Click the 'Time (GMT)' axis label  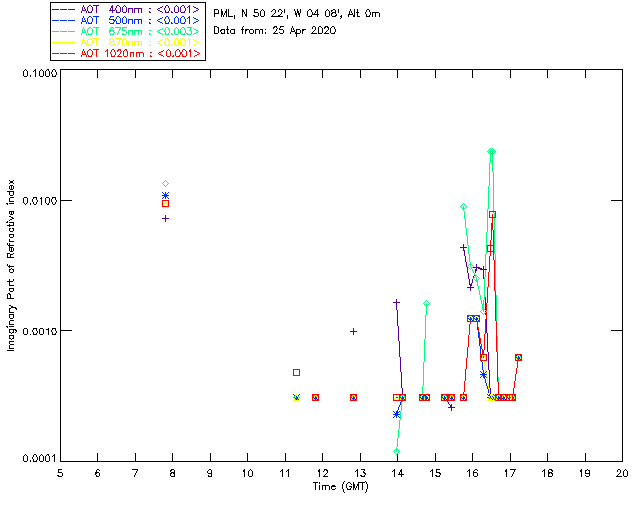pyautogui.click(x=341, y=487)
